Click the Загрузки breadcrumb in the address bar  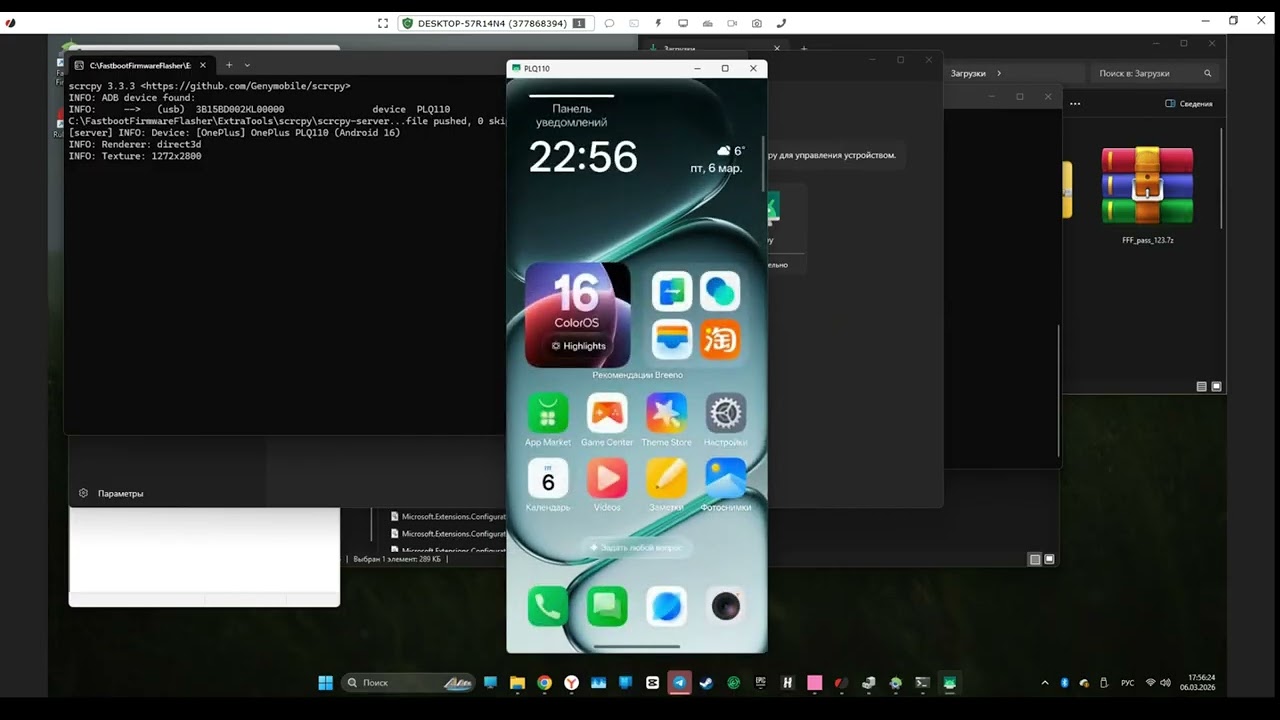968,73
